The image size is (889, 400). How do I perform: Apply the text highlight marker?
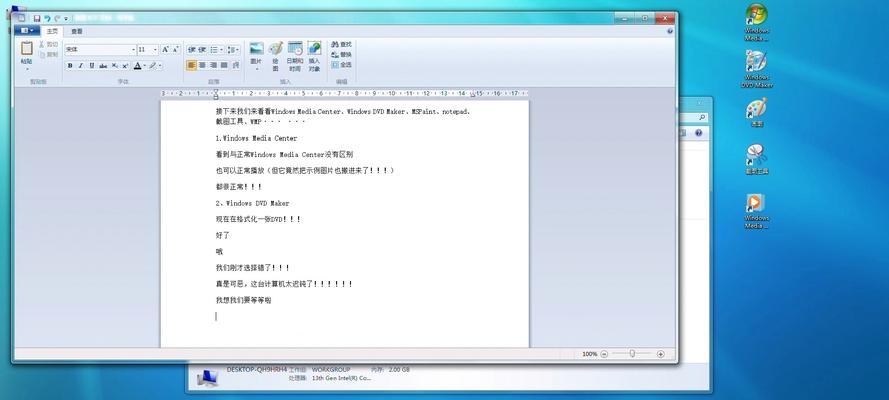coord(153,66)
